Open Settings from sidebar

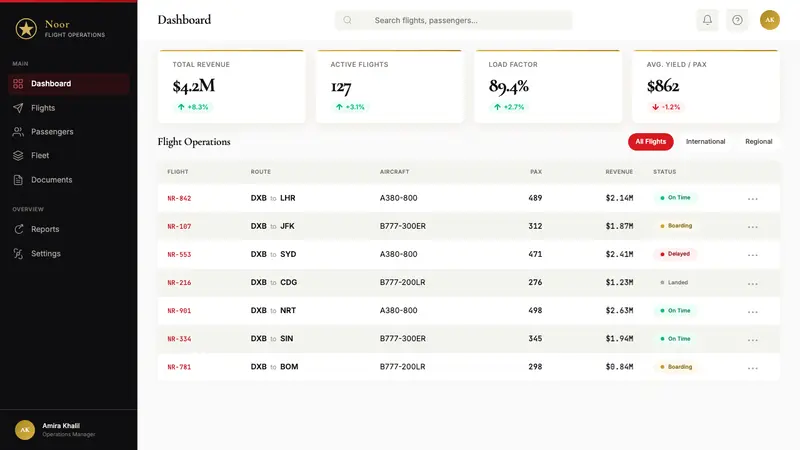(x=68, y=254)
